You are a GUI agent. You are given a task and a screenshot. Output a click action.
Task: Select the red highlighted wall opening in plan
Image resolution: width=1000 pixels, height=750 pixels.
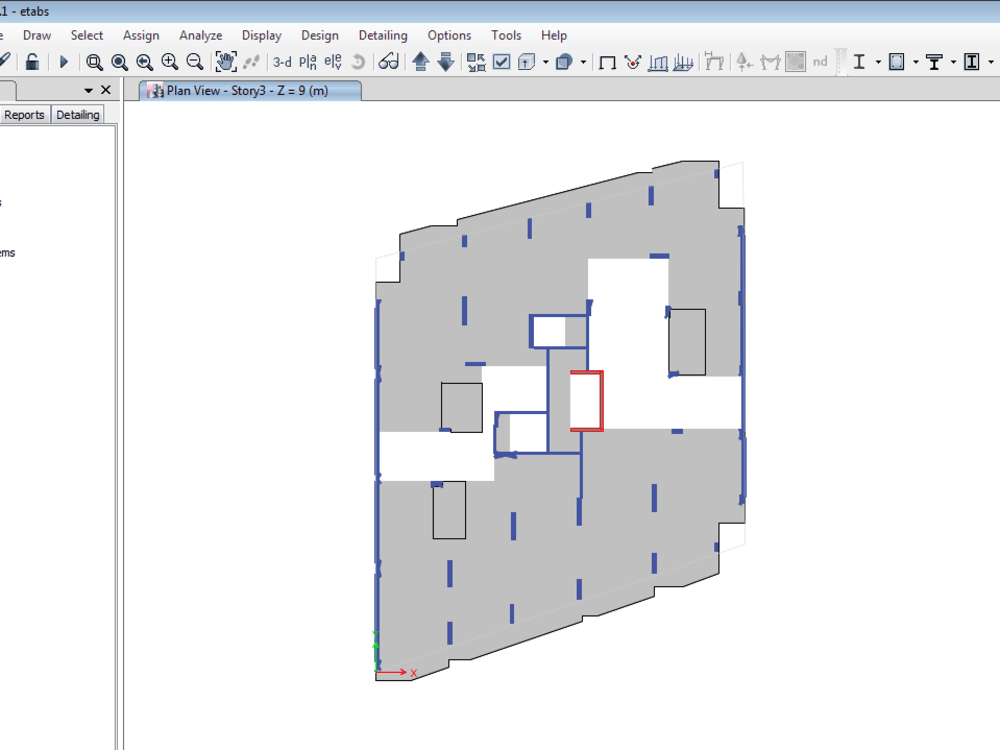tap(586, 401)
